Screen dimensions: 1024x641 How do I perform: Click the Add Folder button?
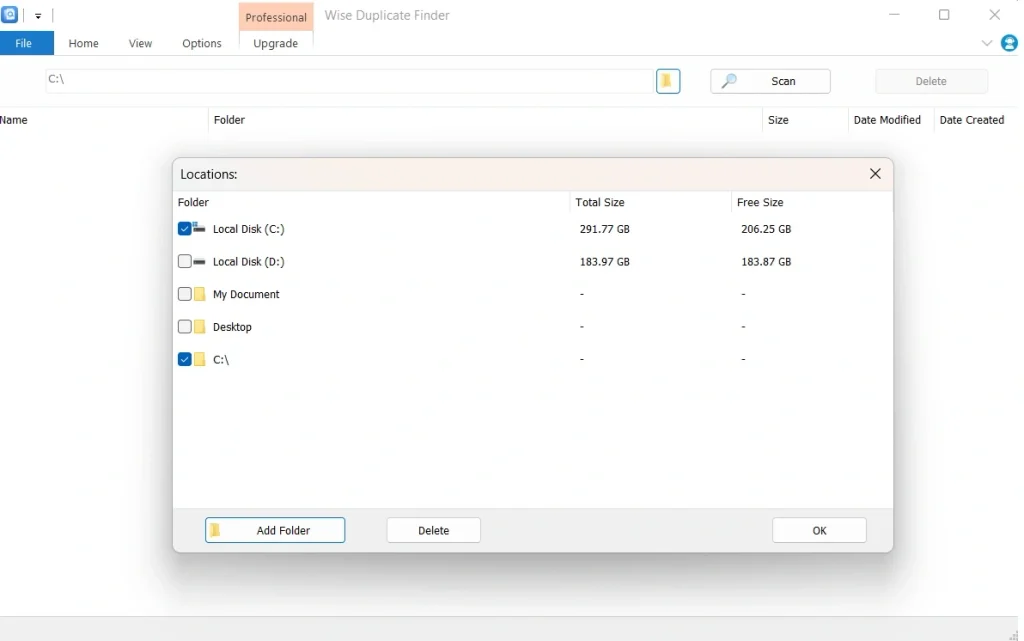click(x=275, y=530)
